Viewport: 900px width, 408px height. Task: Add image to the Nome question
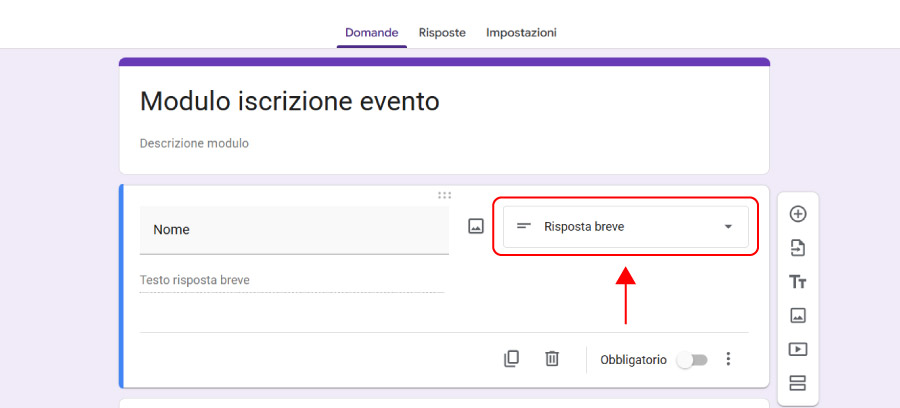pos(476,227)
